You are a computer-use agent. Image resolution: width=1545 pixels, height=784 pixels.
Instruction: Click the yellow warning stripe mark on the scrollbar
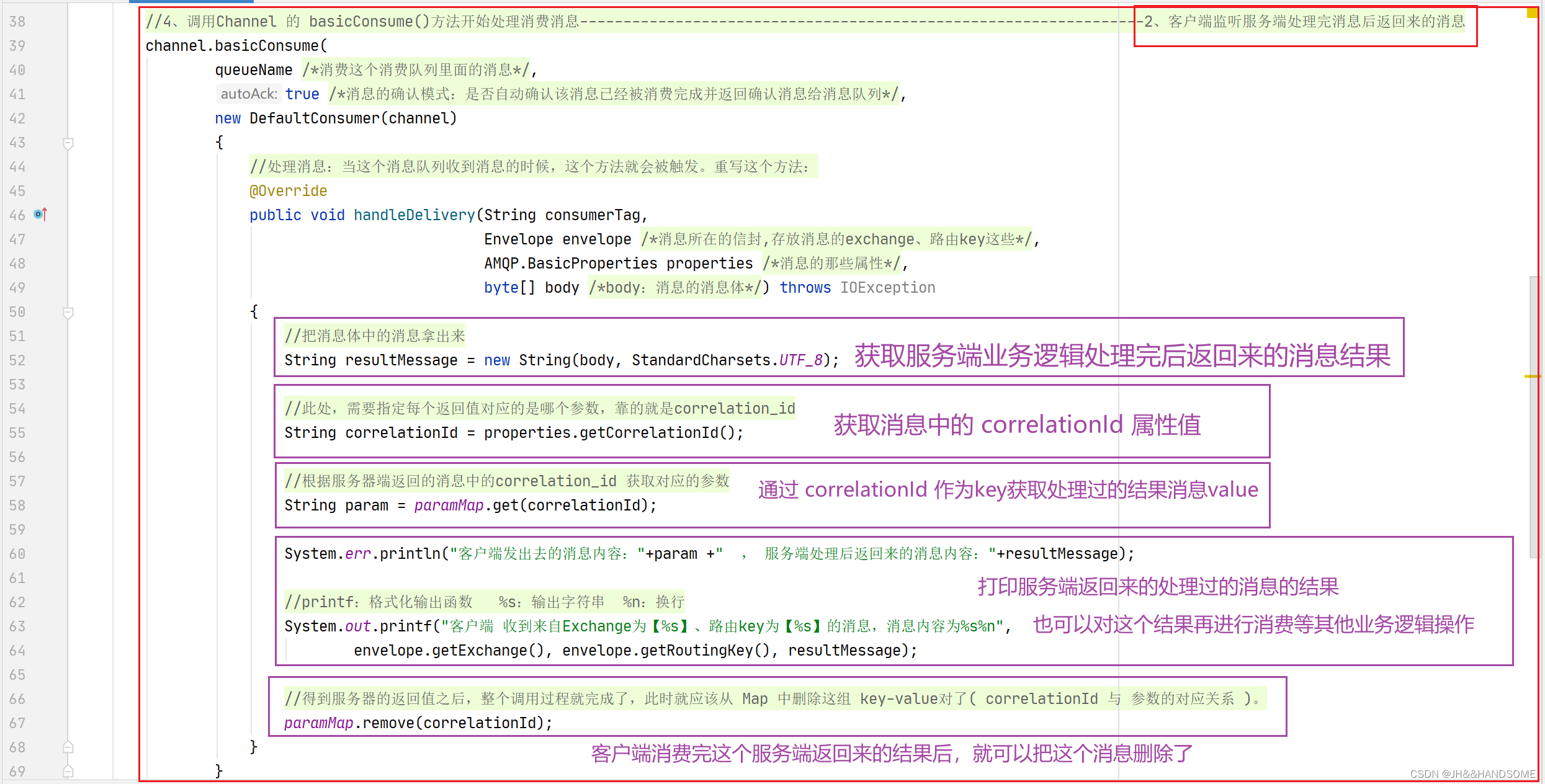(1532, 376)
